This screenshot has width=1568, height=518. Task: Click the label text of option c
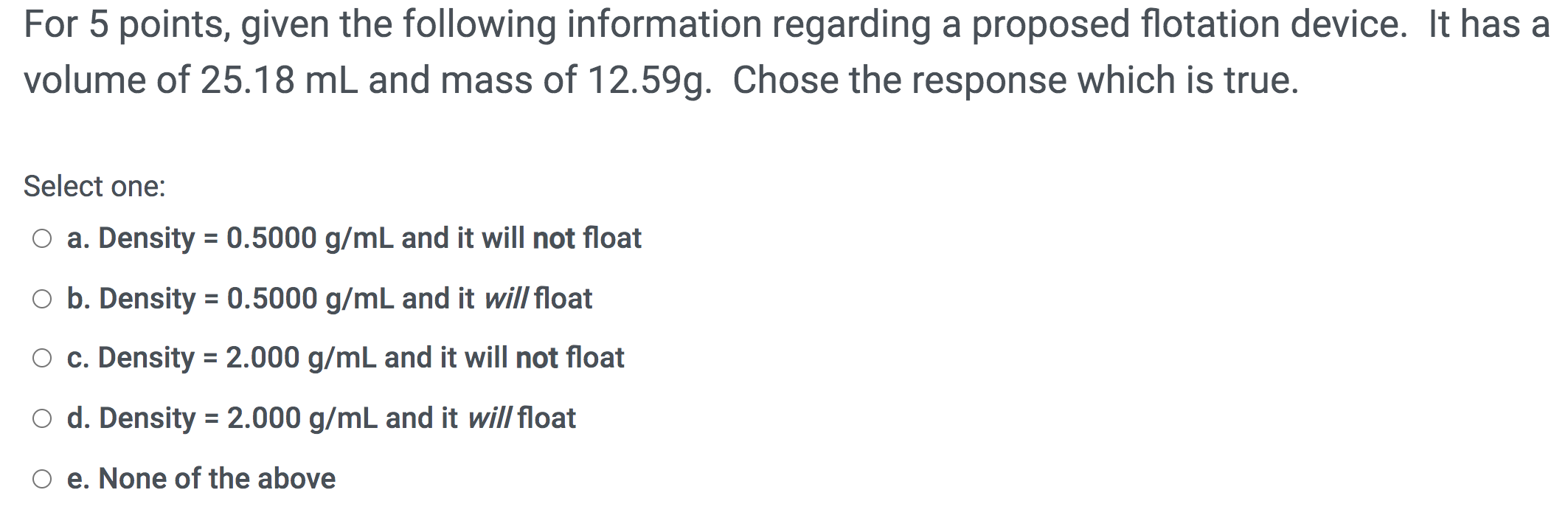click(347, 357)
